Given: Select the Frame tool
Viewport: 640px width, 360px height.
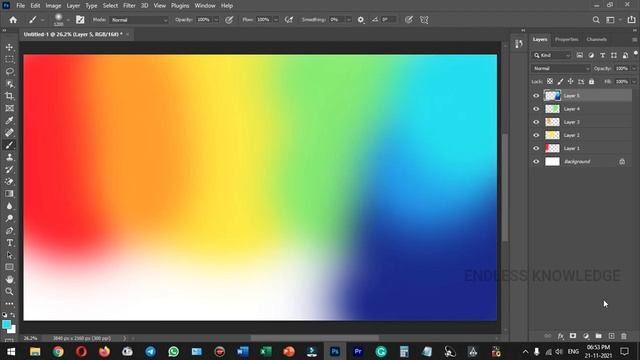Looking at the screenshot, I should pos(9,109).
